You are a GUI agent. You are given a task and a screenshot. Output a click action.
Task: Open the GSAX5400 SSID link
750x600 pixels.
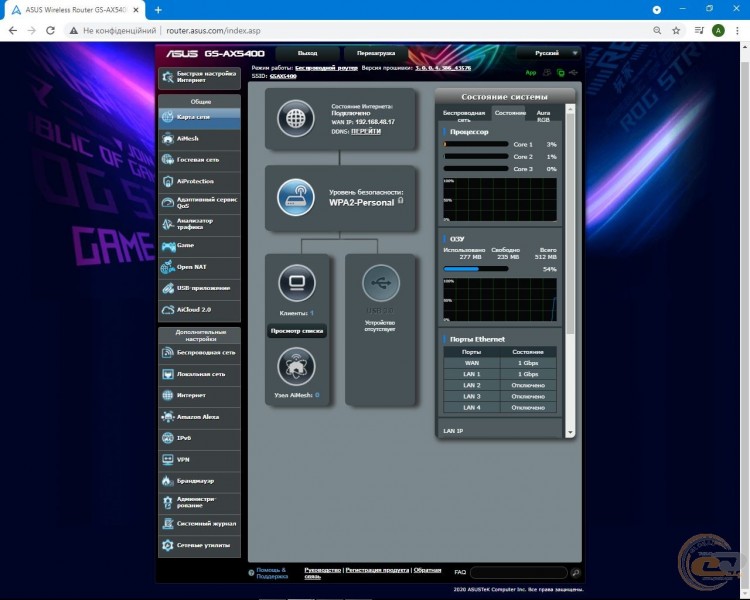click(x=283, y=76)
